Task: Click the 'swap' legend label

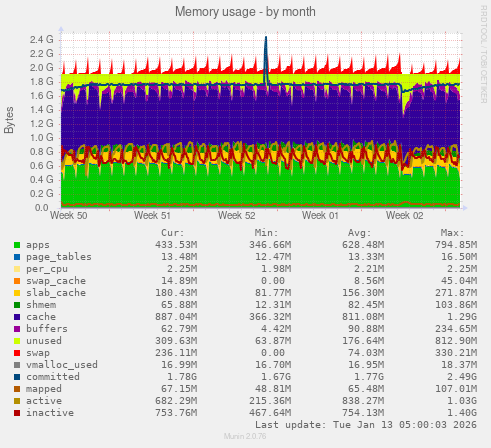Action: point(38,353)
